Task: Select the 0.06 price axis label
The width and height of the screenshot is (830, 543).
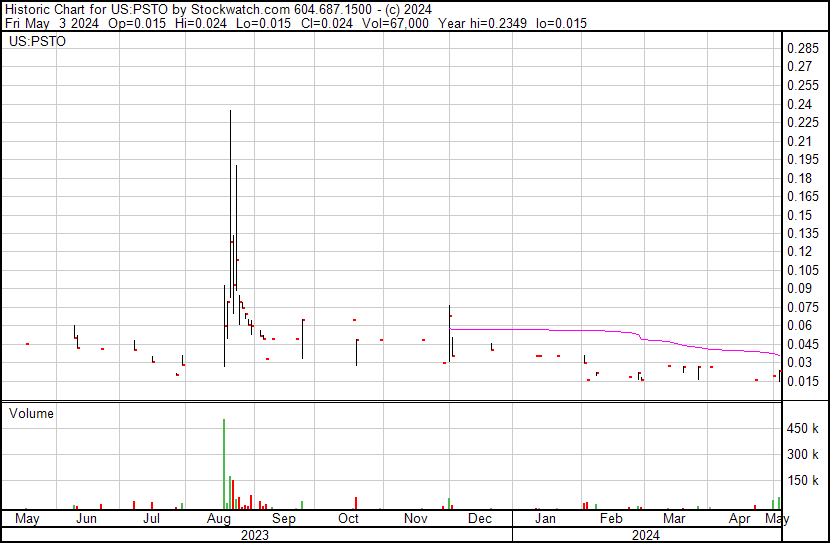Action: click(799, 325)
